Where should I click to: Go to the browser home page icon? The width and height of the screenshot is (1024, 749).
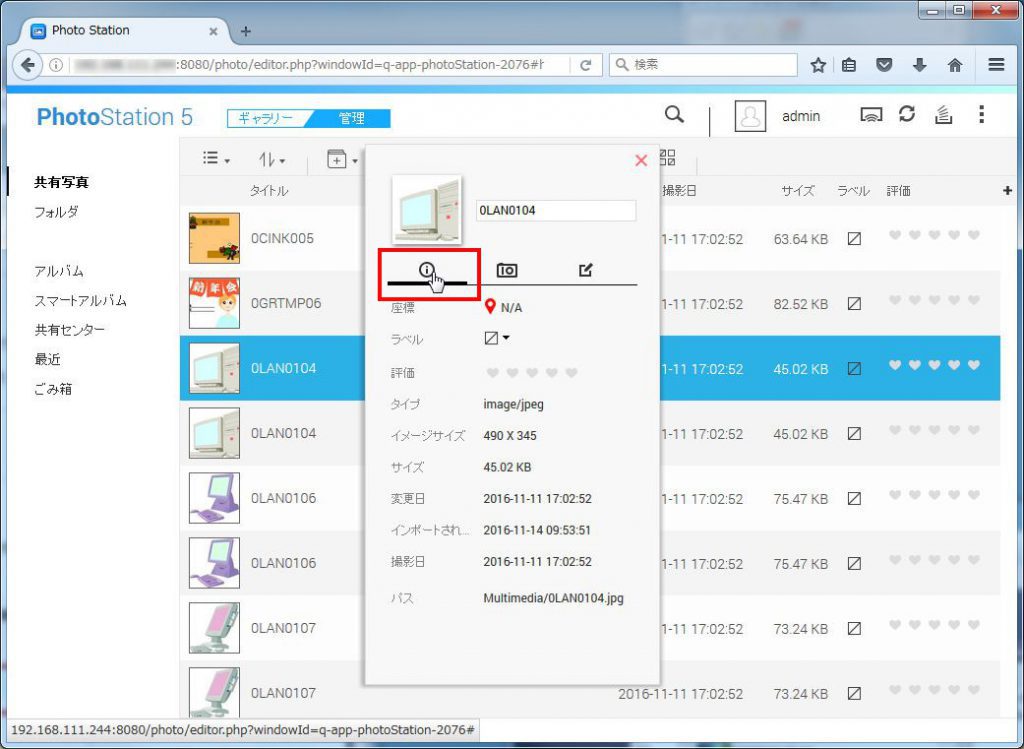[955, 65]
